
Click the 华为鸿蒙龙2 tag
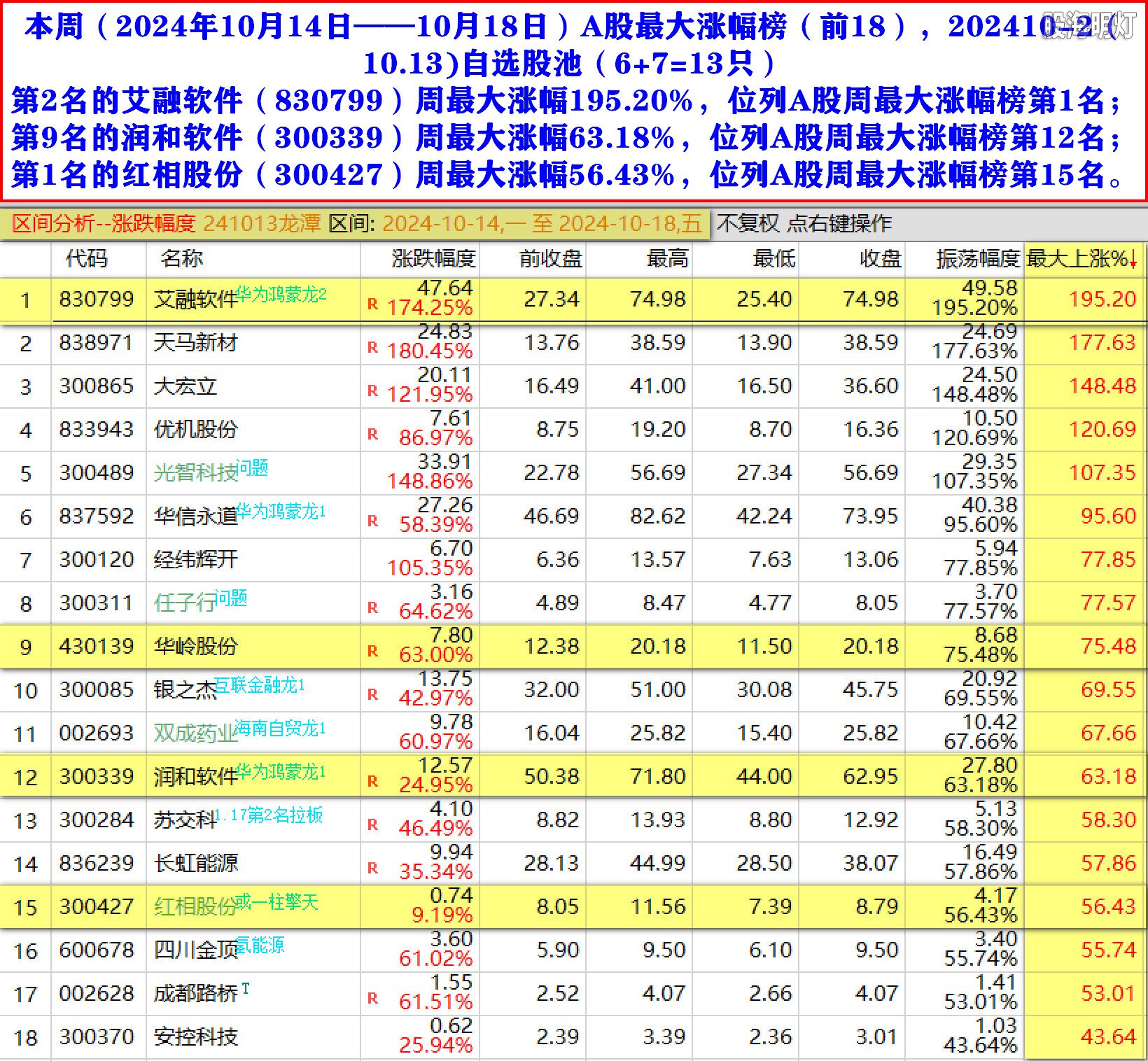pyautogui.click(x=281, y=295)
